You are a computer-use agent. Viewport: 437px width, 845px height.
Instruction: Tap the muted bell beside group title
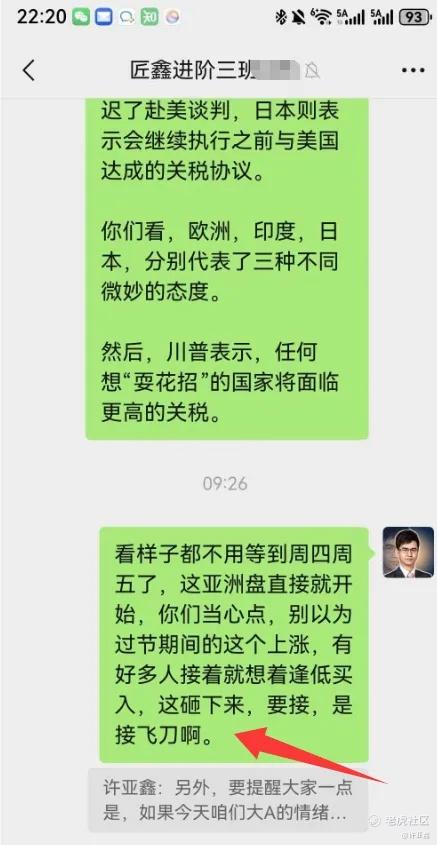(311, 71)
